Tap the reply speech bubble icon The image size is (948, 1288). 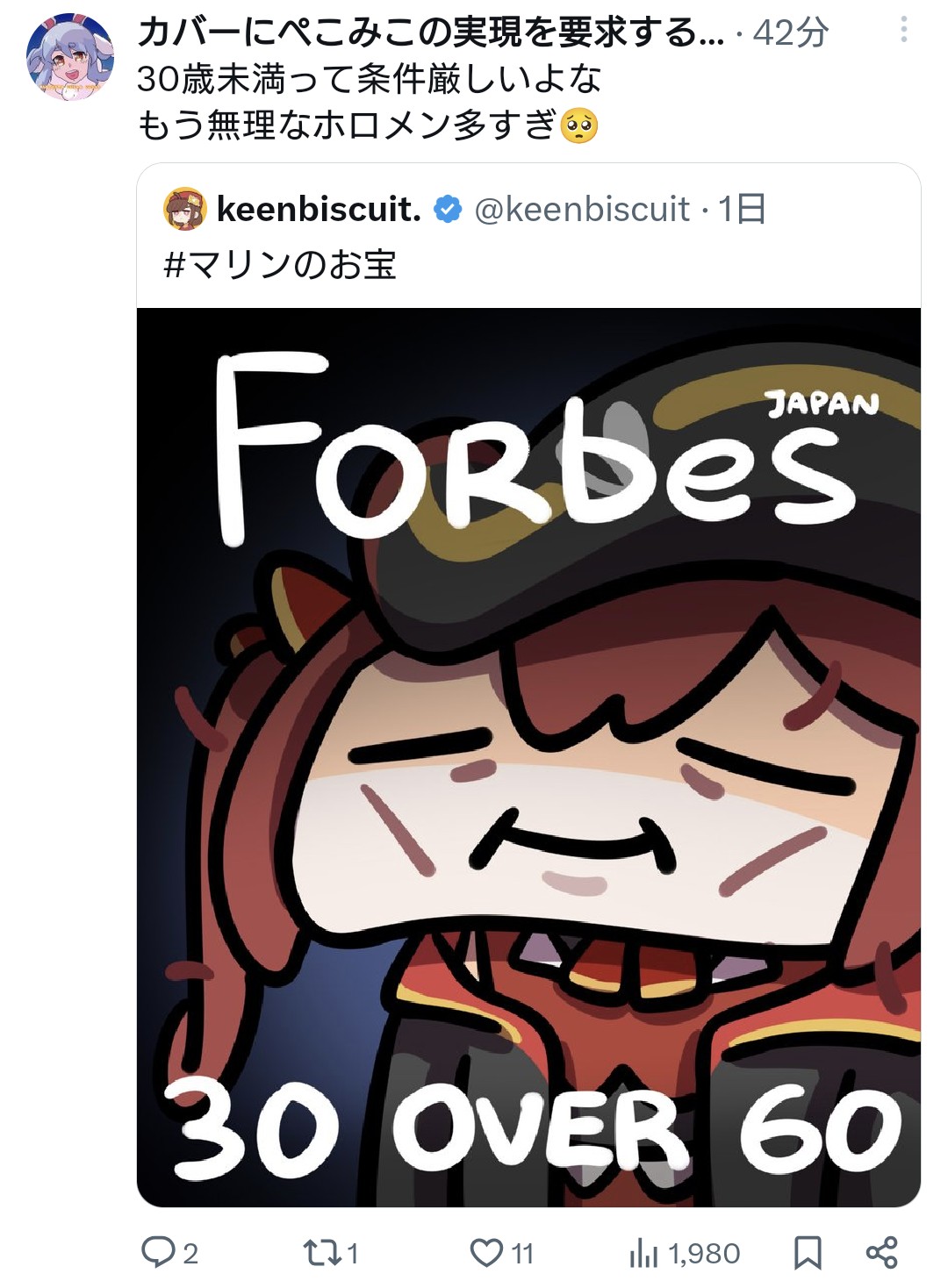159,1252
